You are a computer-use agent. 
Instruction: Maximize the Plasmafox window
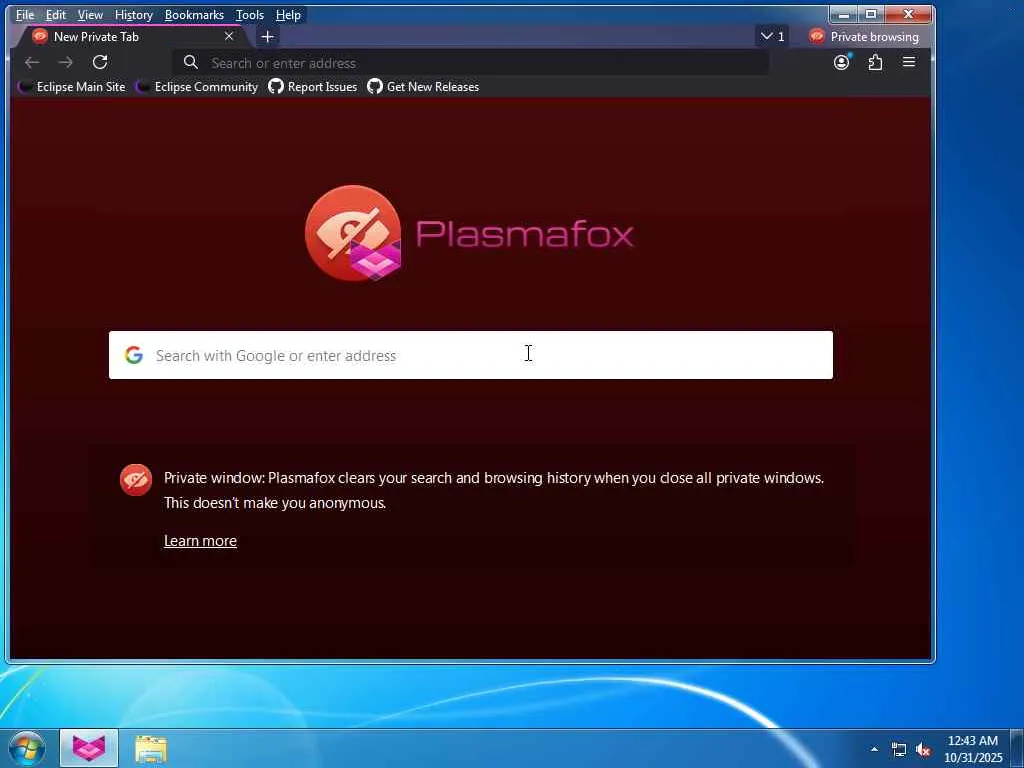[x=871, y=14]
